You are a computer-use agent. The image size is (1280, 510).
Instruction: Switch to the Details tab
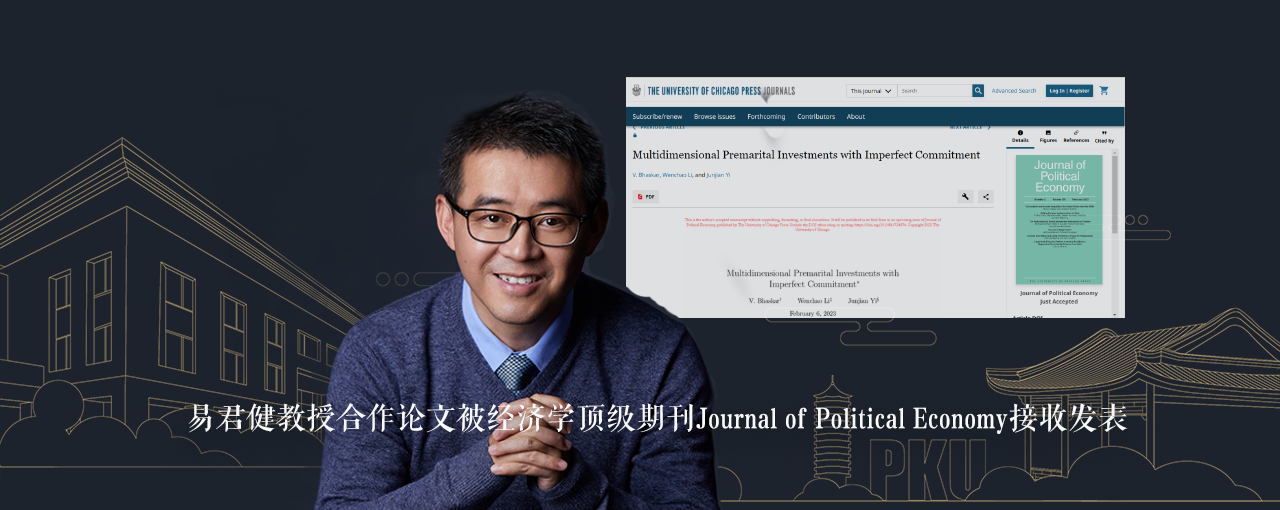1020,137
